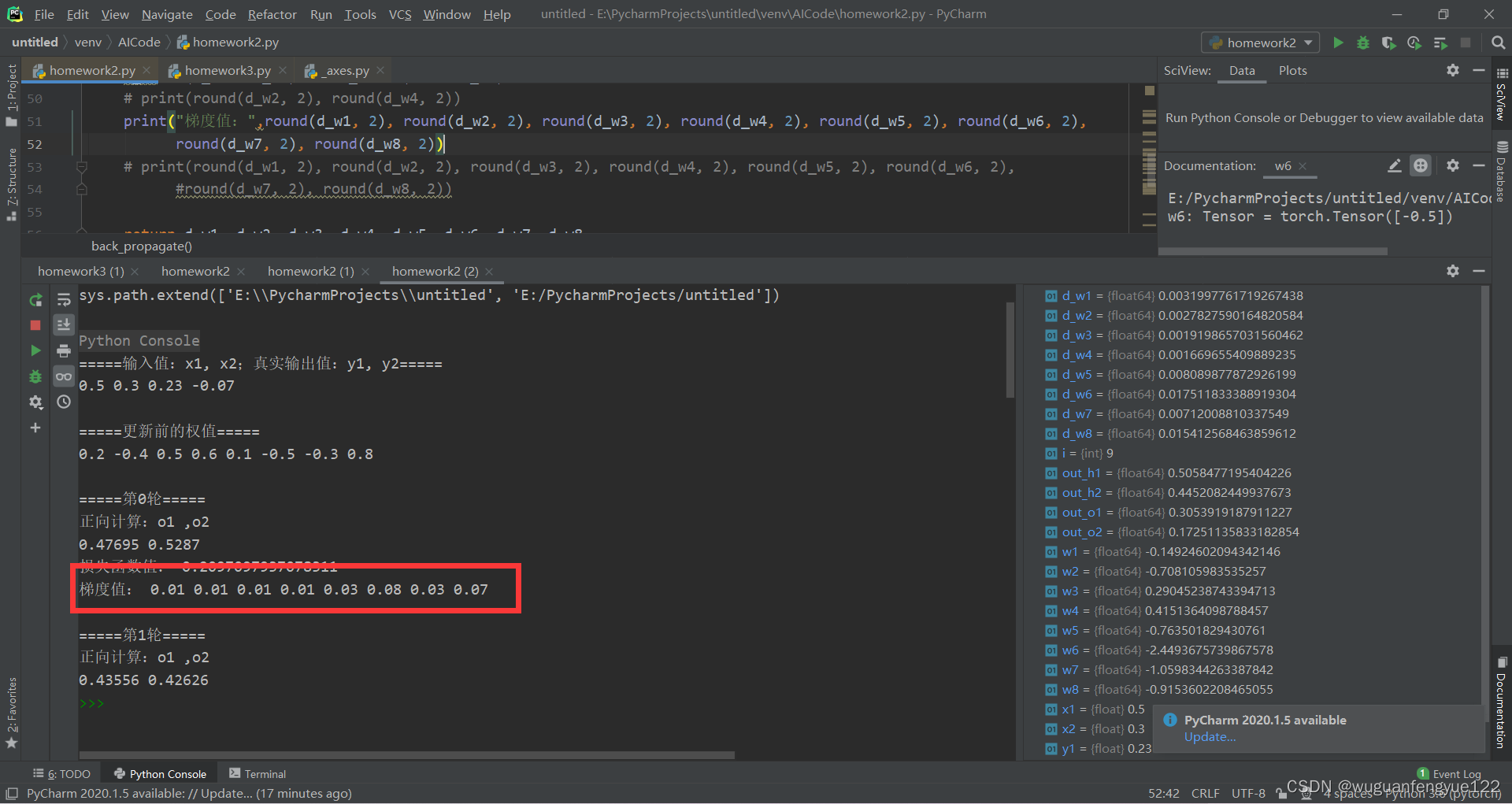Close the homework2 (2) console tab
This screenshot has width=1512, height=804.
(489, 271)
